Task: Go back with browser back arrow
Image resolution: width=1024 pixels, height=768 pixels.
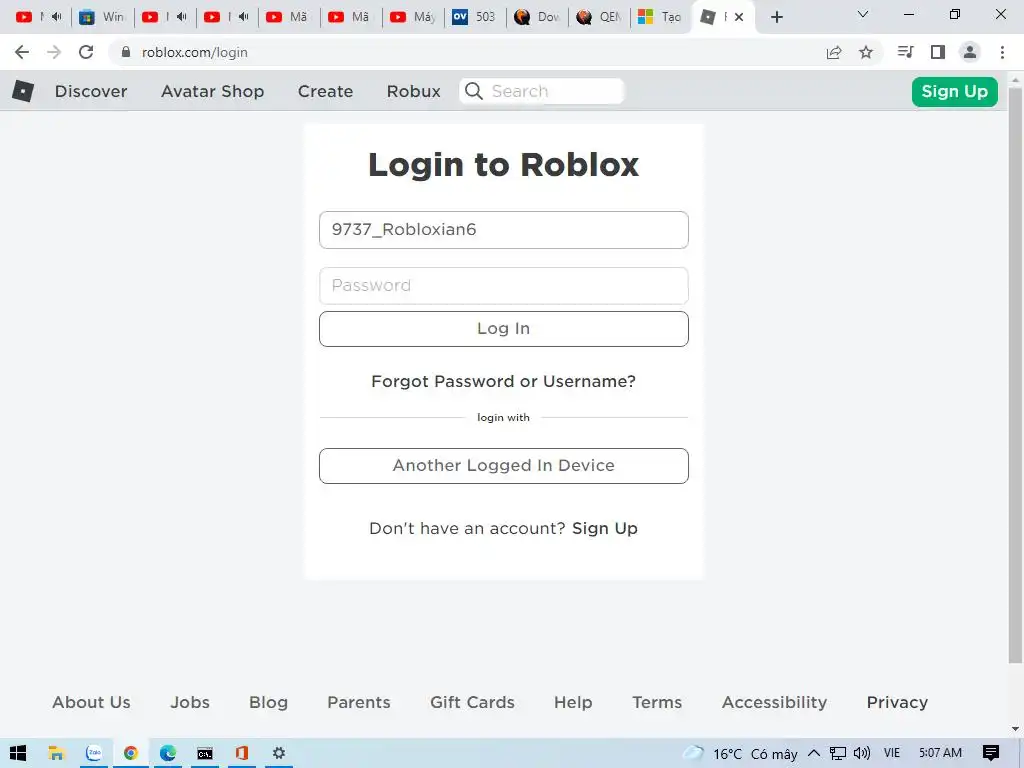Action: click(x=22, y=52)
